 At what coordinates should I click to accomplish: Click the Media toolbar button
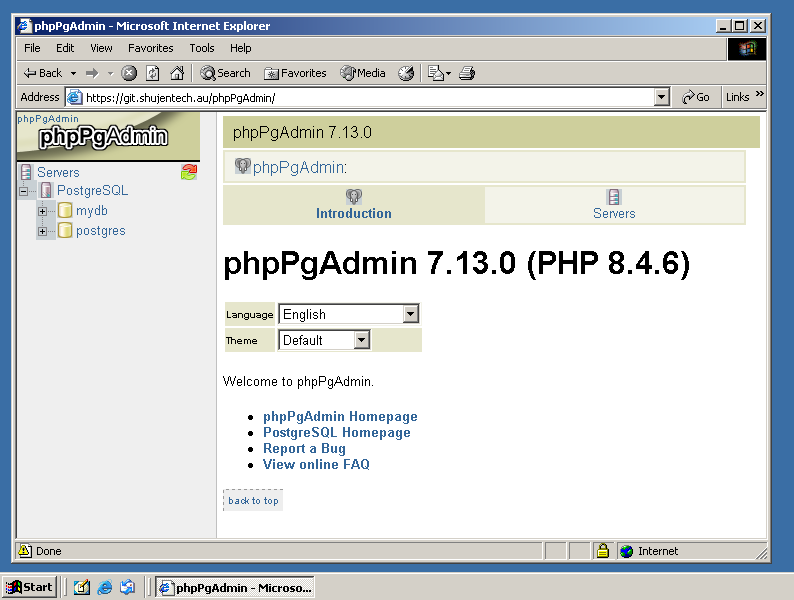(363, 73)
